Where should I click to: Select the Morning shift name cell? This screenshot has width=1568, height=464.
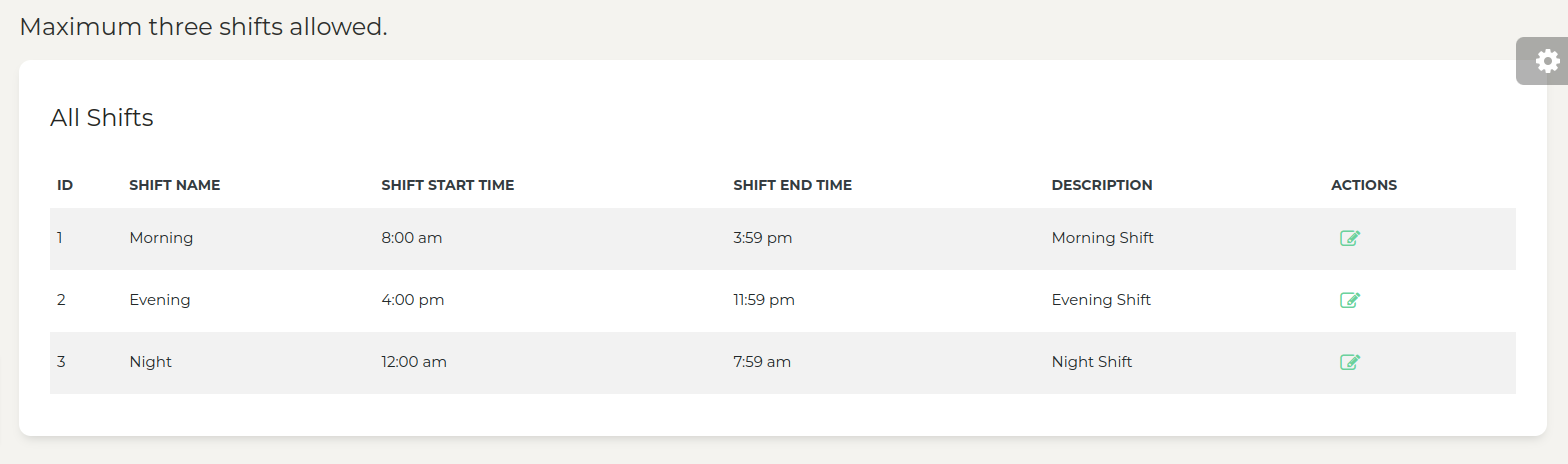161,238
